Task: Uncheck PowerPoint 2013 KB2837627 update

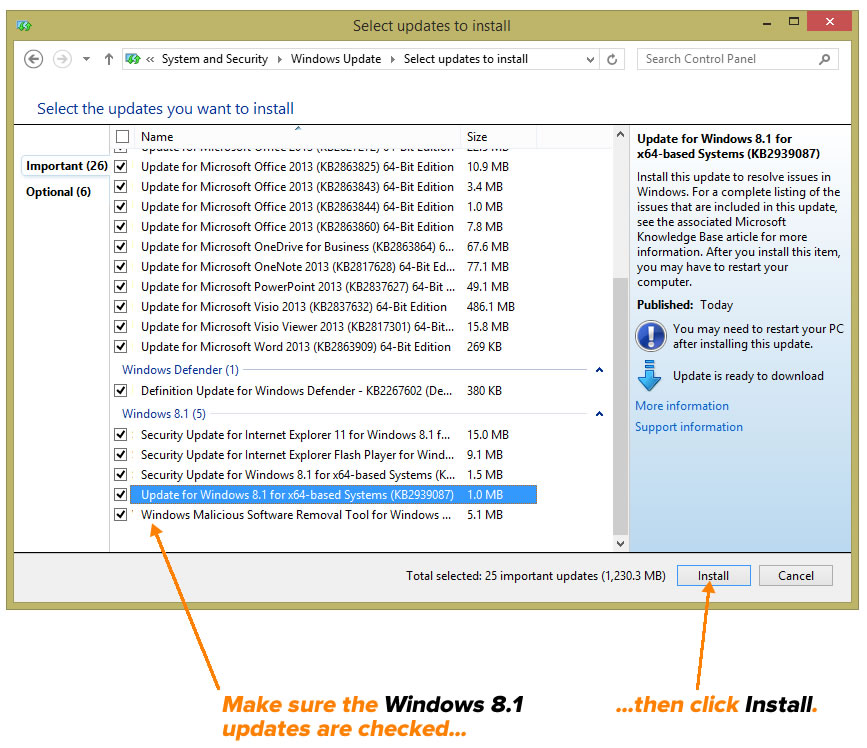Action: coord(121,286)
